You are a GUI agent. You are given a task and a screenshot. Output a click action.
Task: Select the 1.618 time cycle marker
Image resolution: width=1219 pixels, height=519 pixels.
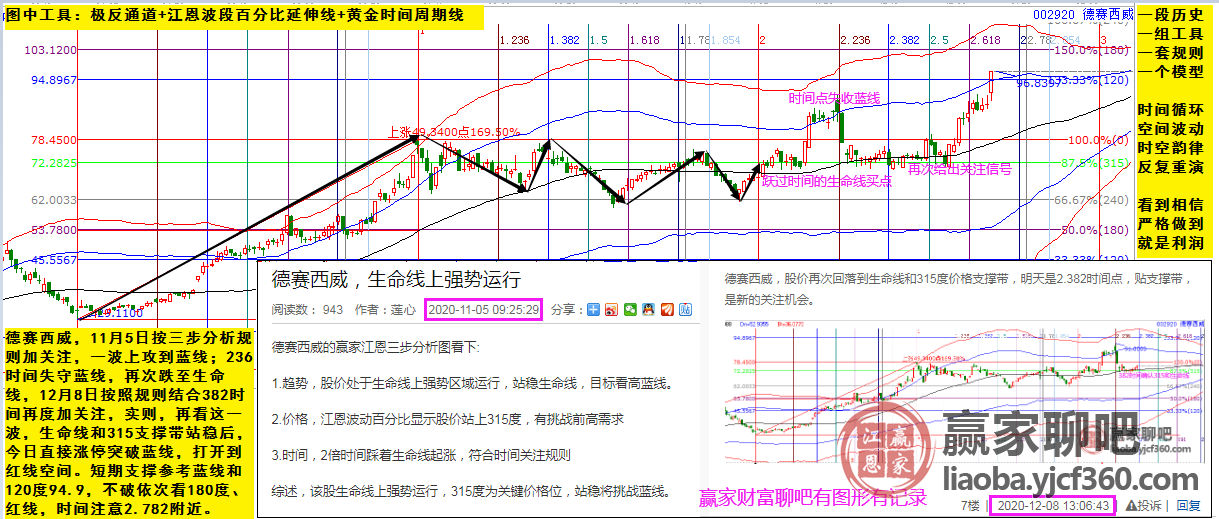(643, 40)
